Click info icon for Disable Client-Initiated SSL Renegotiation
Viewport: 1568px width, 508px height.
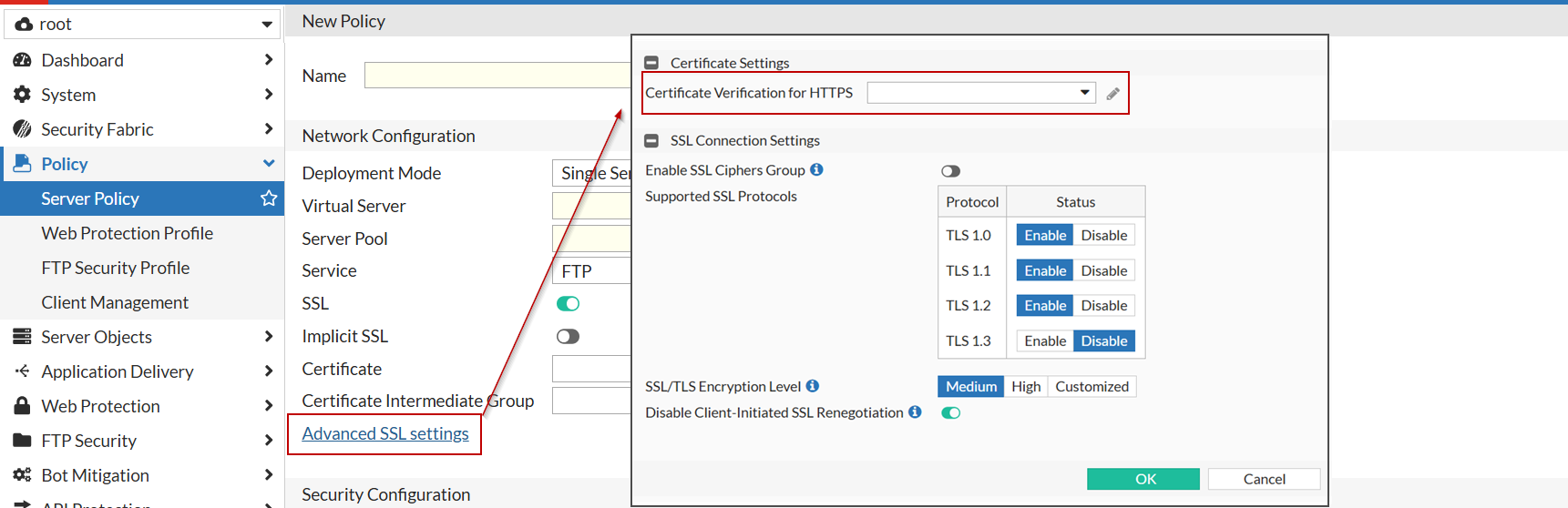tap(915, 412)
